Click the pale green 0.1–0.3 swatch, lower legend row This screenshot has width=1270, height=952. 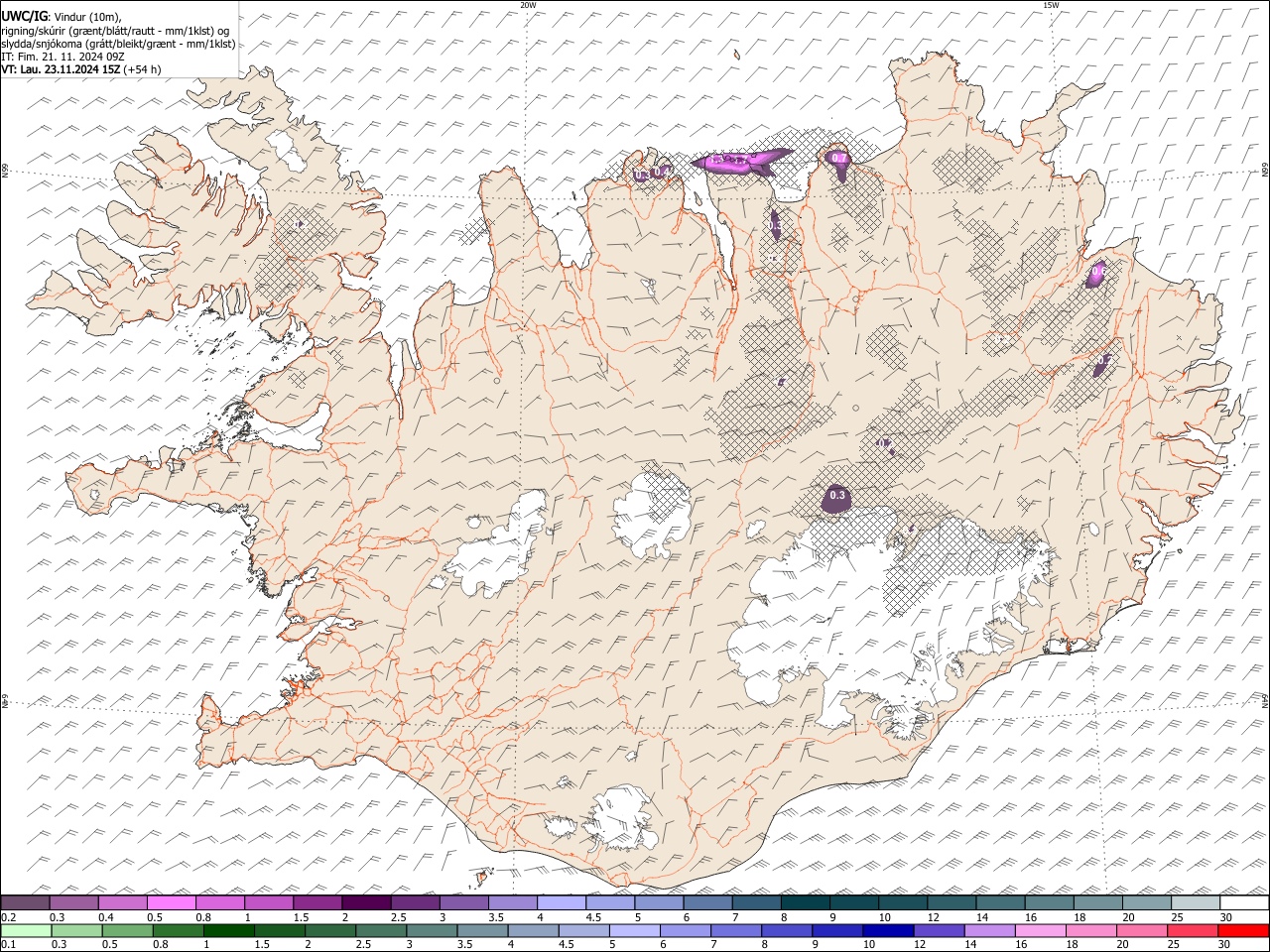pyautogui.click(x=26, y=930)
